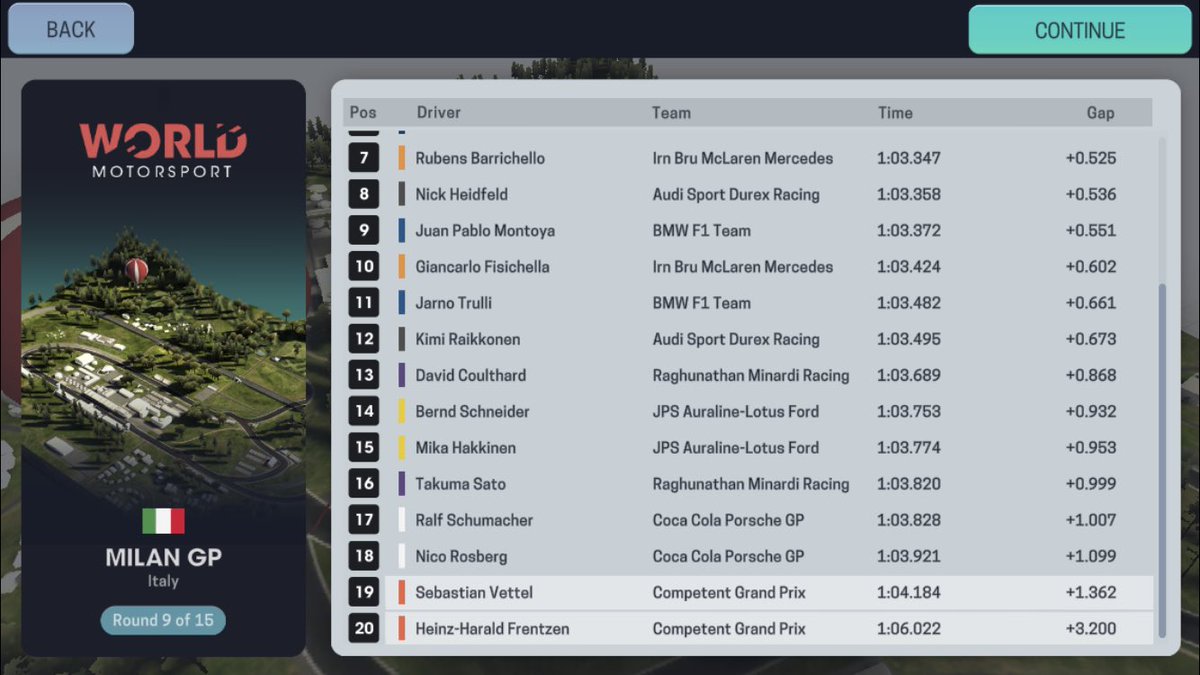Go back using the BACK button
Image resolution: width=1200 pixels, height=675 pixels.
(x=70, y=29)
